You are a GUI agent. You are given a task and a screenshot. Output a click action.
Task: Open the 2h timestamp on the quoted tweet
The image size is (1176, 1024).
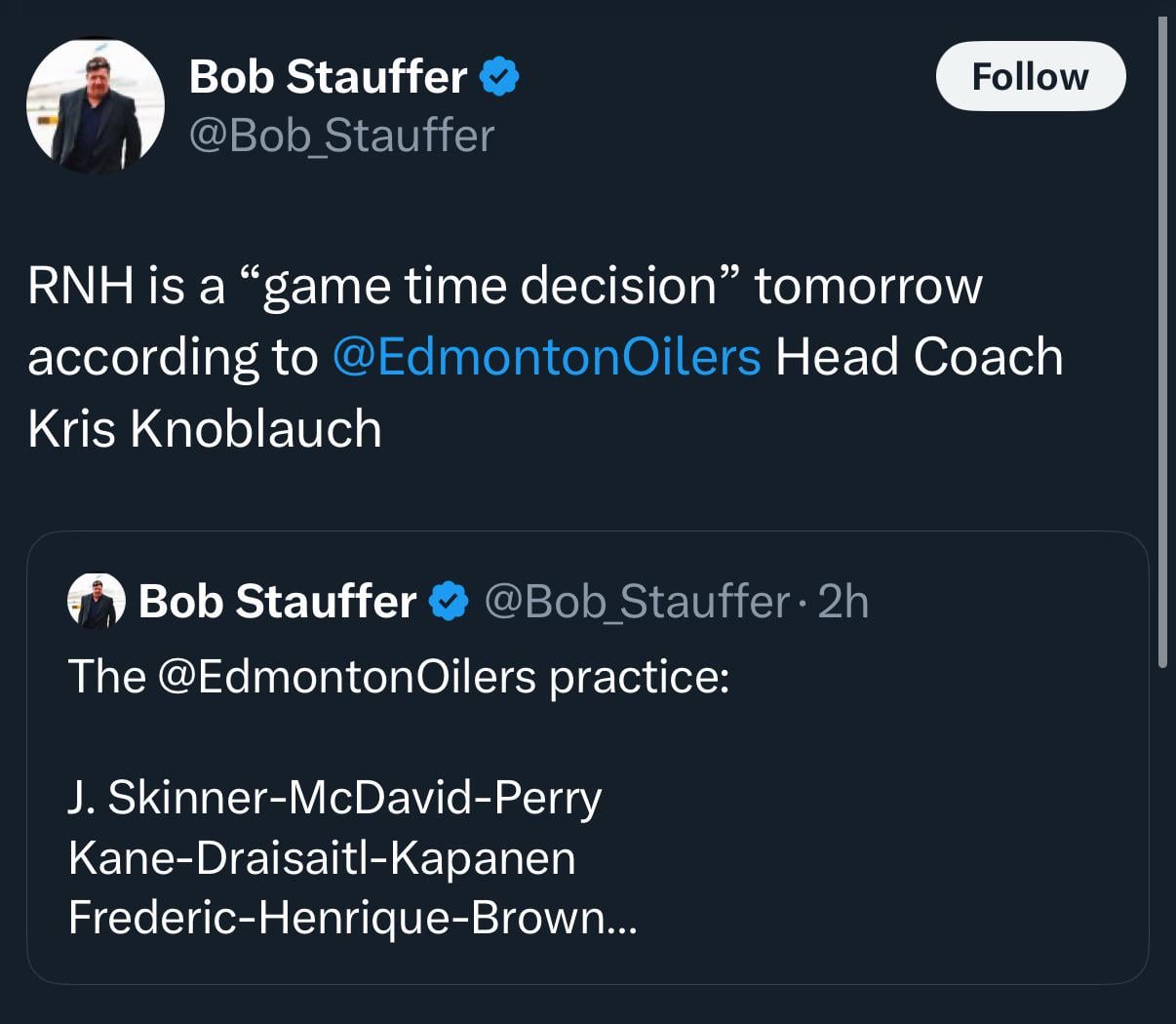coord(843,602)
